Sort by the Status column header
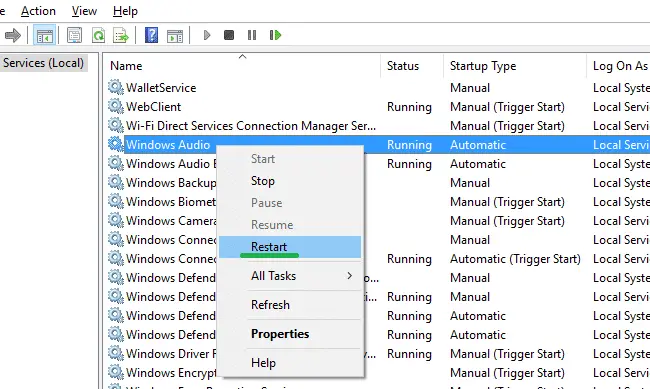Viewport: 650px width, 389px height. tap(412, 66)
